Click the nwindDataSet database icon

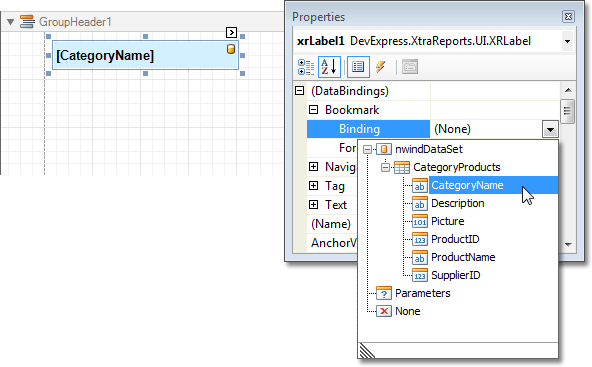click(384, 149)
